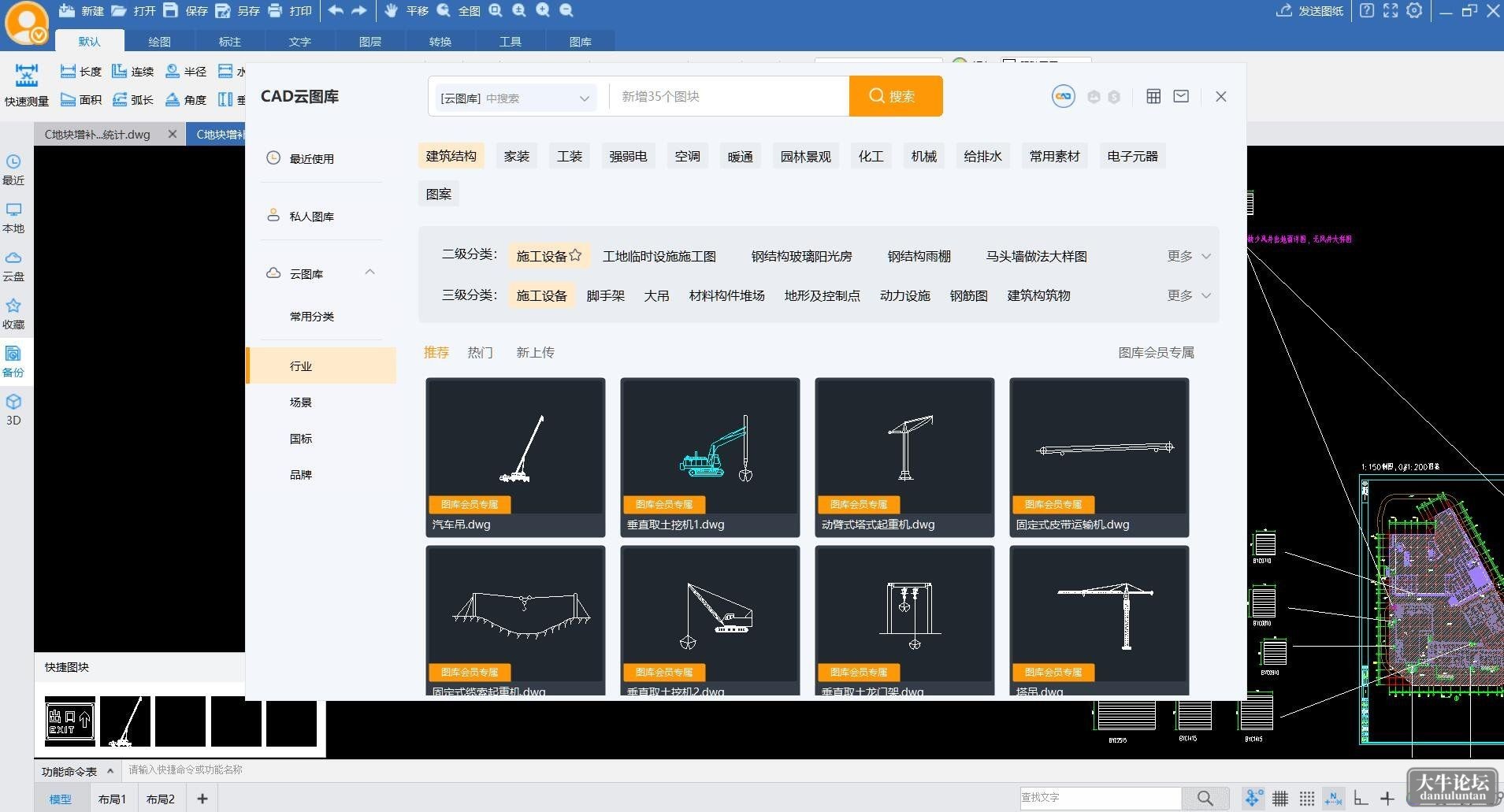Select the 家装 category

(517, 156)
